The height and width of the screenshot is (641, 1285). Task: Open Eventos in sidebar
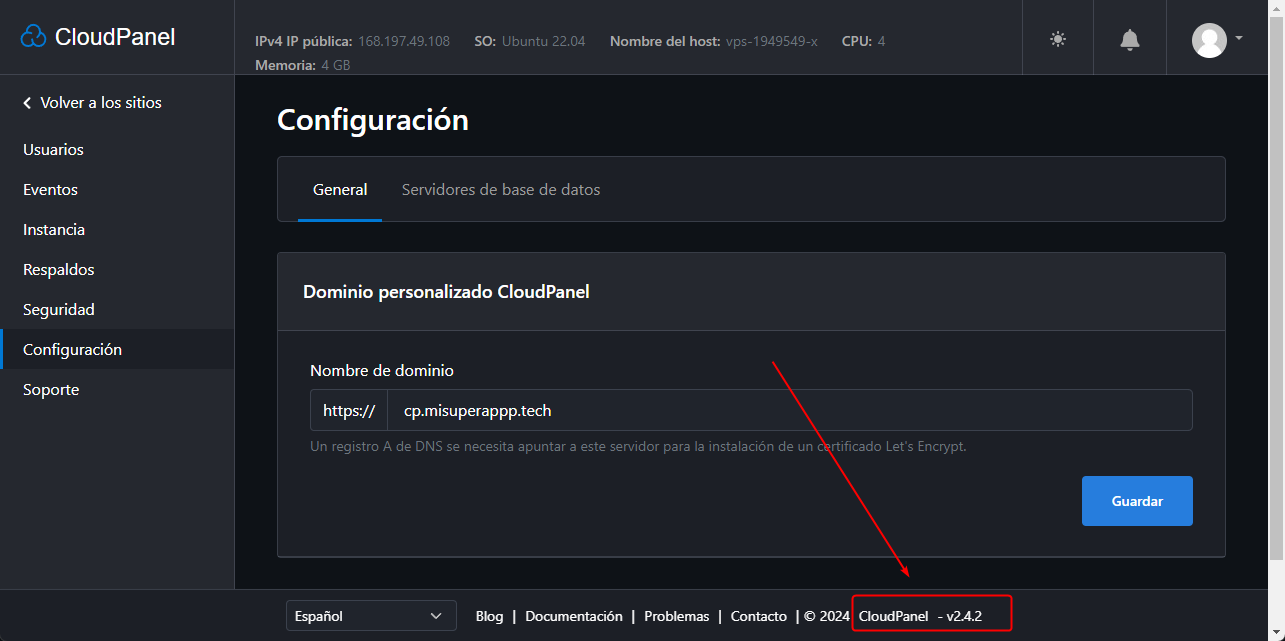click(50, 190)
